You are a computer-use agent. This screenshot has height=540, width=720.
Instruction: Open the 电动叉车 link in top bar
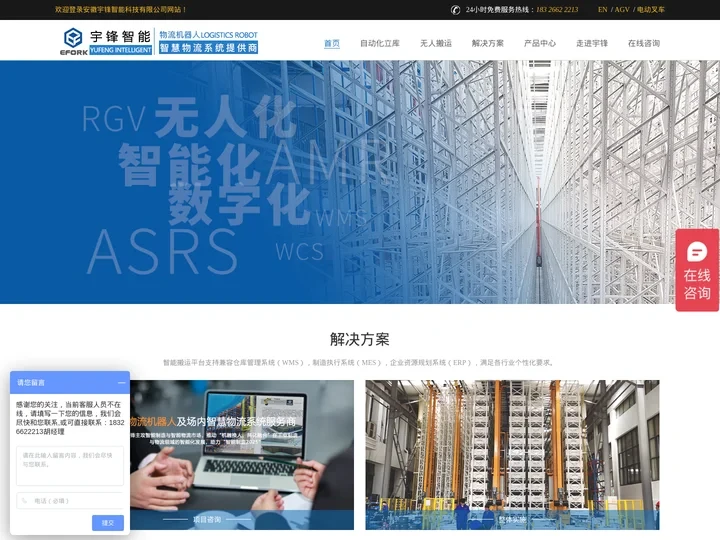coord(650,10)
